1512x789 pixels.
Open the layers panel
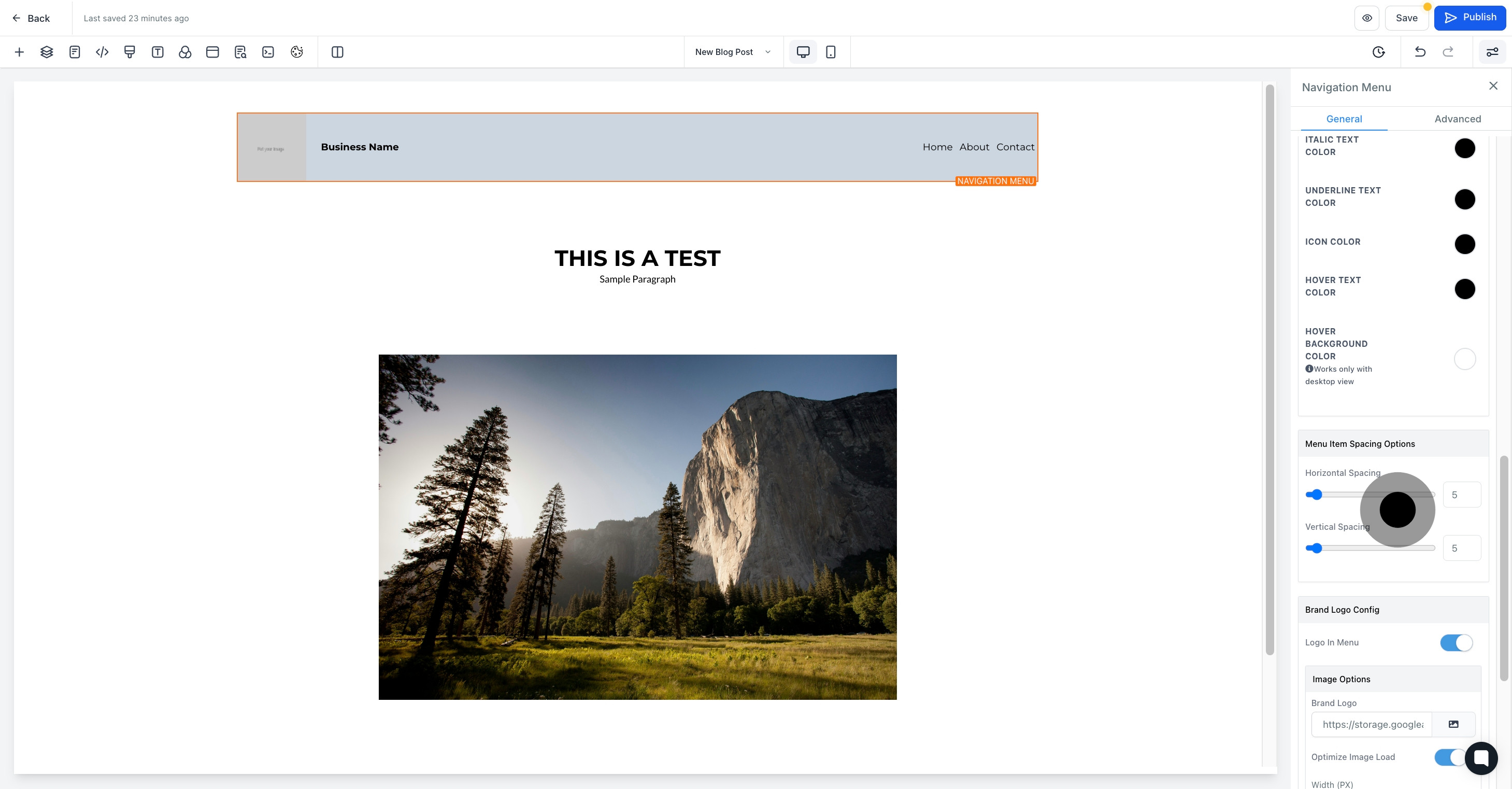tap(47, 52)
